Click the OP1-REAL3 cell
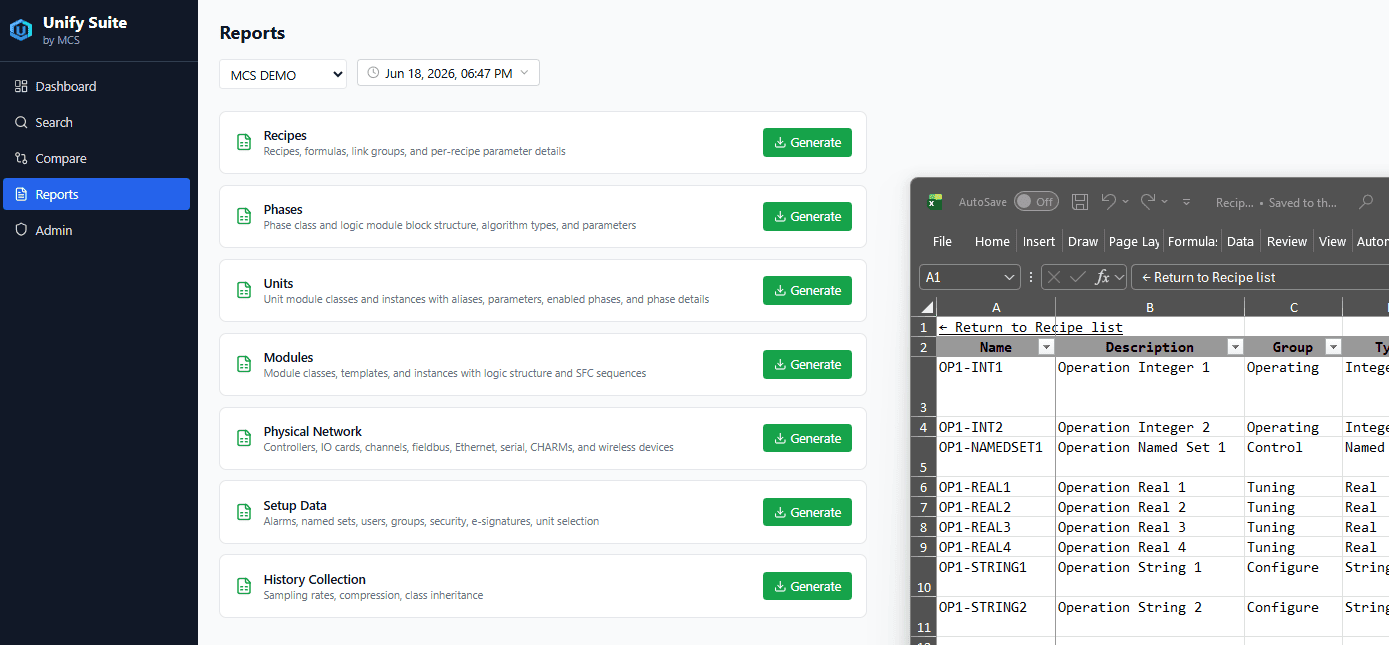Image resolution: width=1389 pixels, height=645 pixels. (996, 527)
